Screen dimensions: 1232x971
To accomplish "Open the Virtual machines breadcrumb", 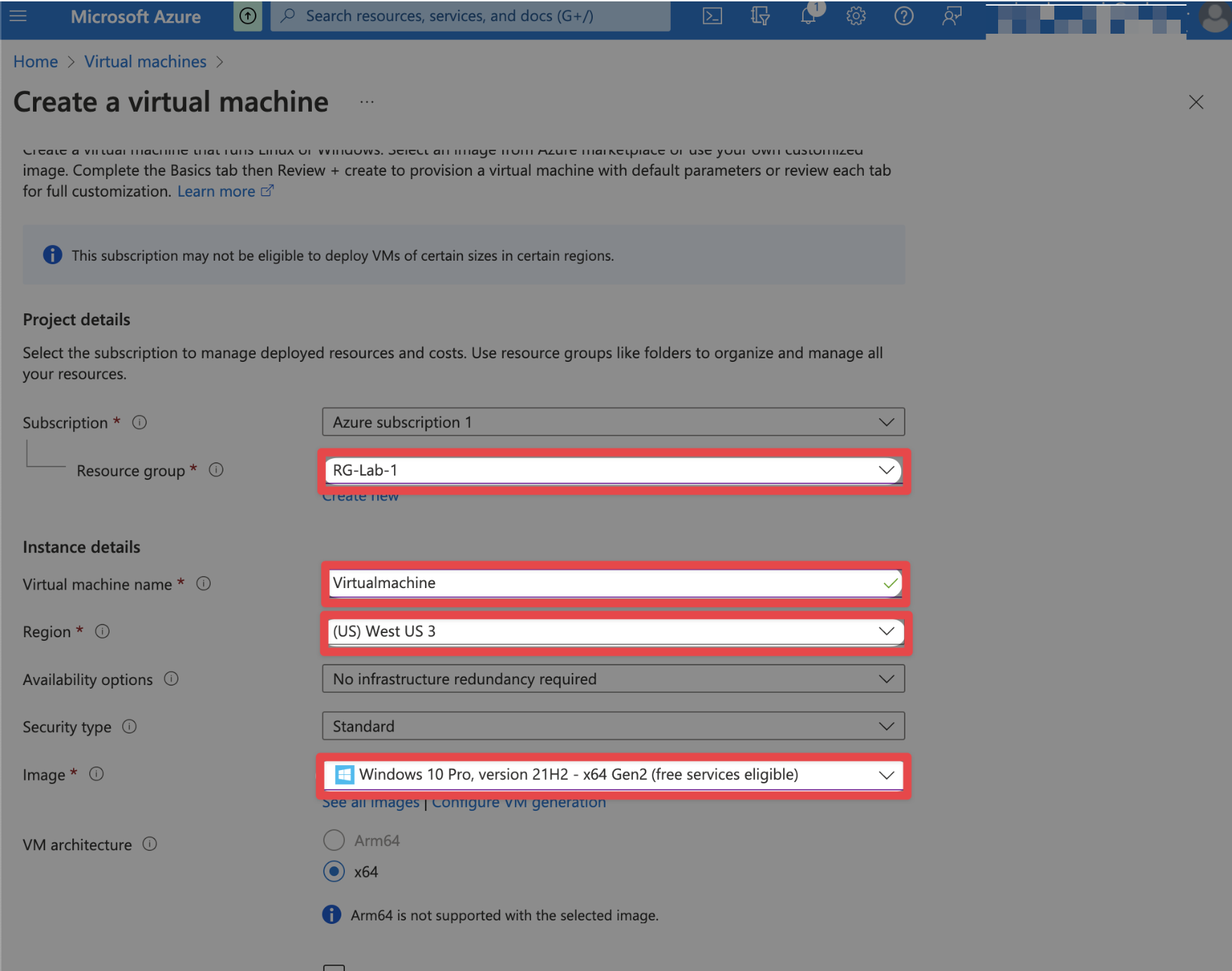I will 145,61.
